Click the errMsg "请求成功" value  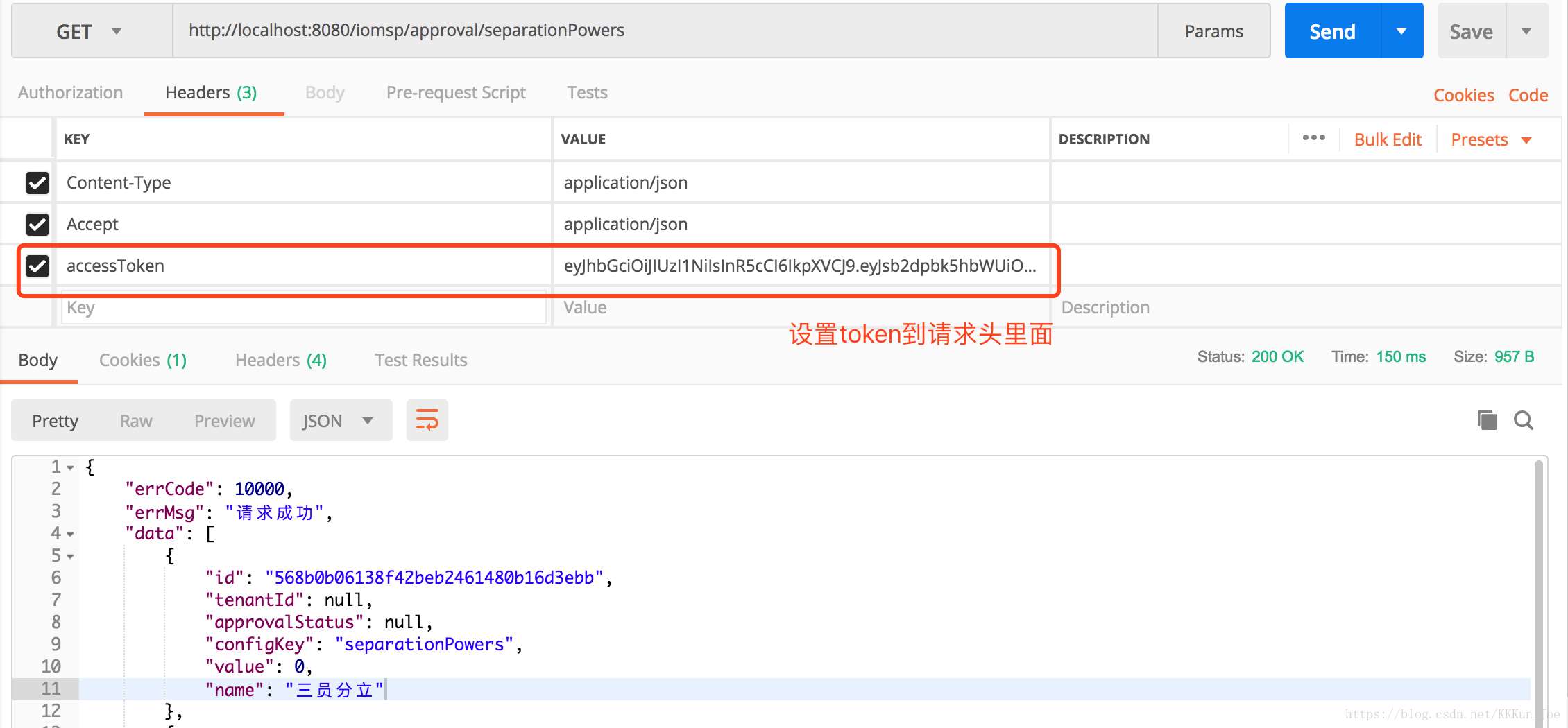[x=274, y=512]
